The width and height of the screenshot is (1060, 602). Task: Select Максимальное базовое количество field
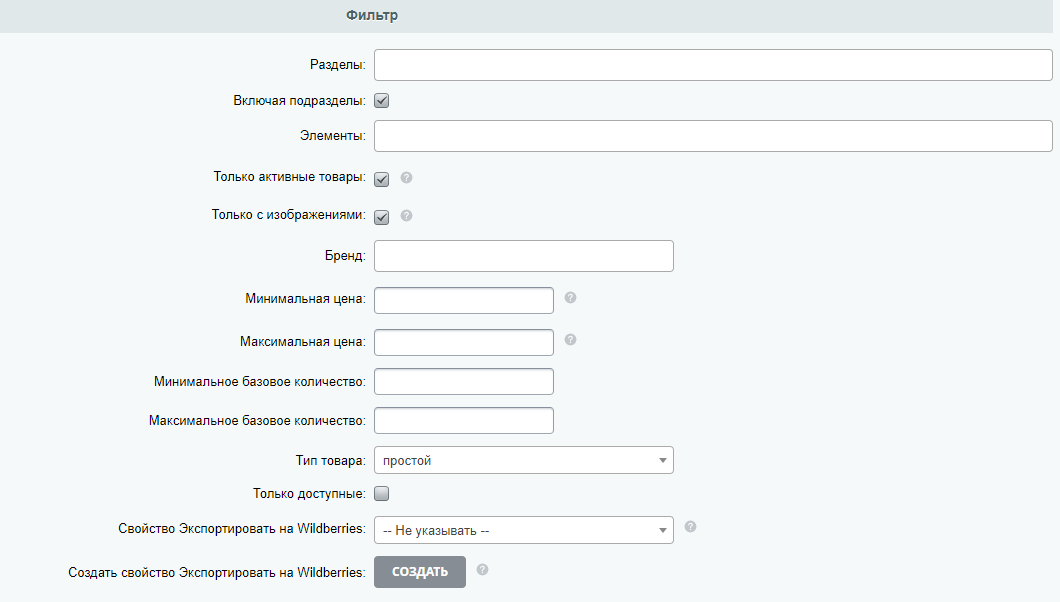464,420
